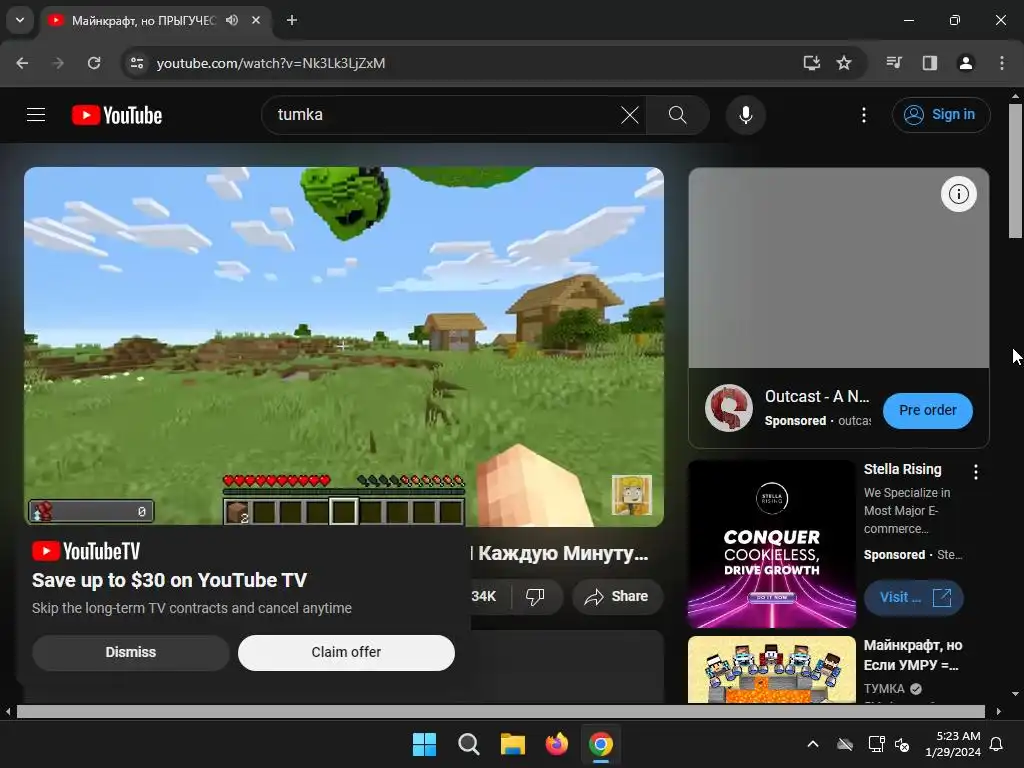Open Chrome three-dot menu
Screen dimensions: 1024x768
point(1001,63)
